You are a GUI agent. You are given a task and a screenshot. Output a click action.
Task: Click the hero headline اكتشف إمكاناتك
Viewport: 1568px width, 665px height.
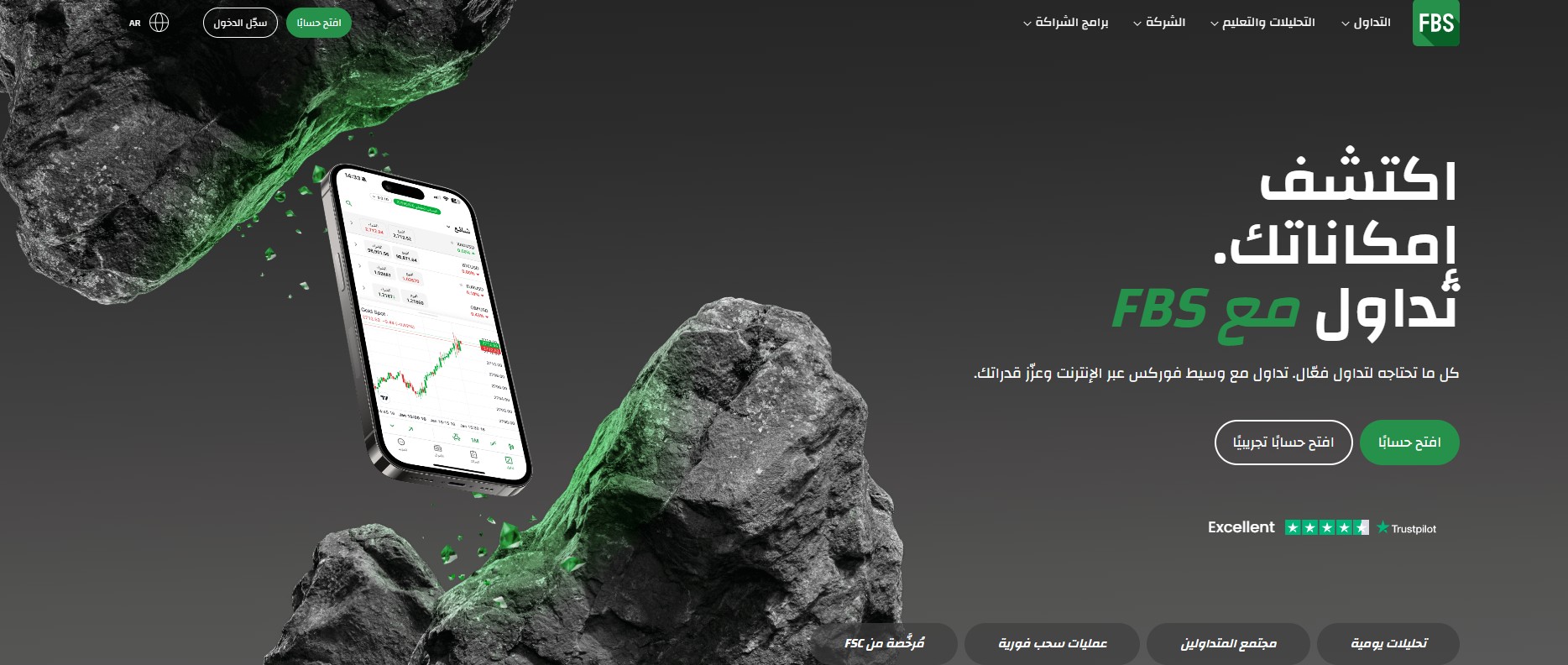pos(1336,210)
